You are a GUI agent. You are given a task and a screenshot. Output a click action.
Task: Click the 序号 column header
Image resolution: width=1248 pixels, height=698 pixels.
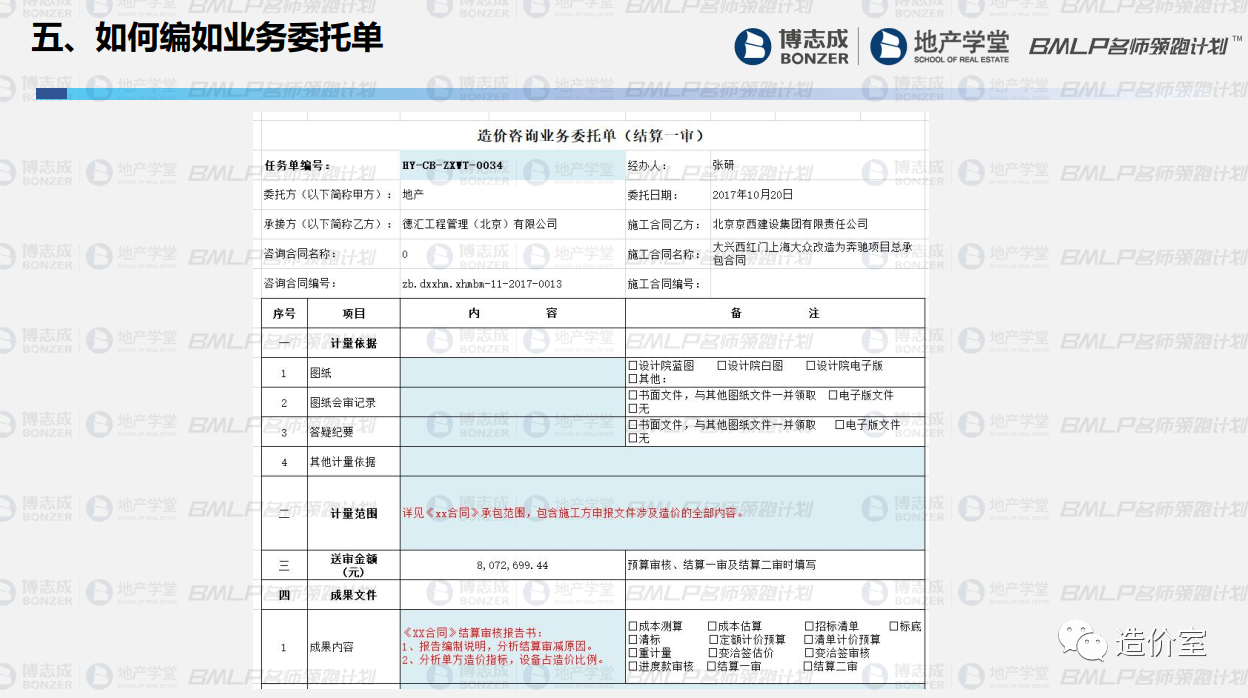click(284, 313)
